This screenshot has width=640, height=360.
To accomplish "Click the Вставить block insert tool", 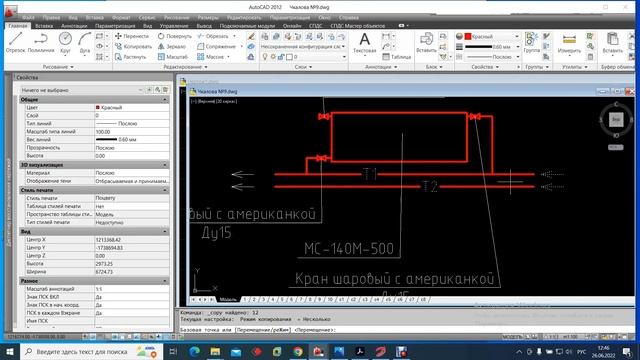I will point(426,43).
